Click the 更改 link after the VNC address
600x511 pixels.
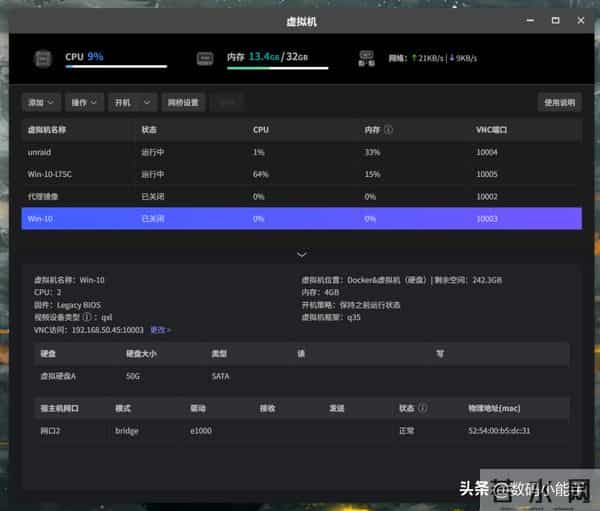pos(160,330)
